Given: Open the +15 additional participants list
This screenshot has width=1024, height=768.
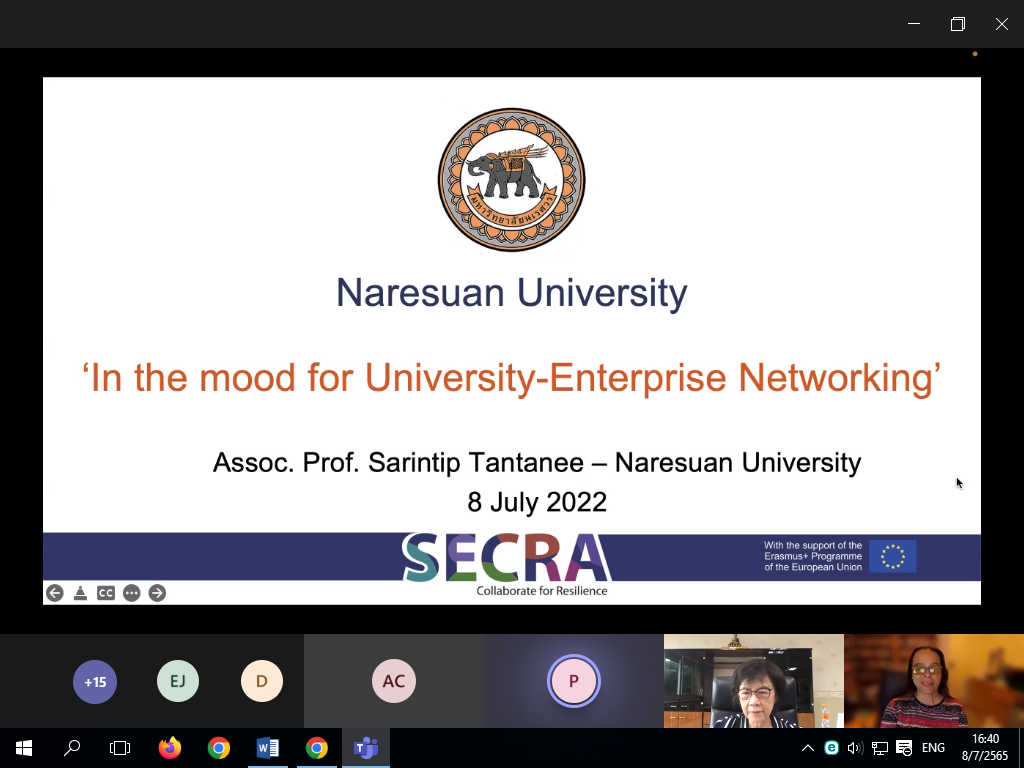Looking at the screenshot, I should (95, 682).
